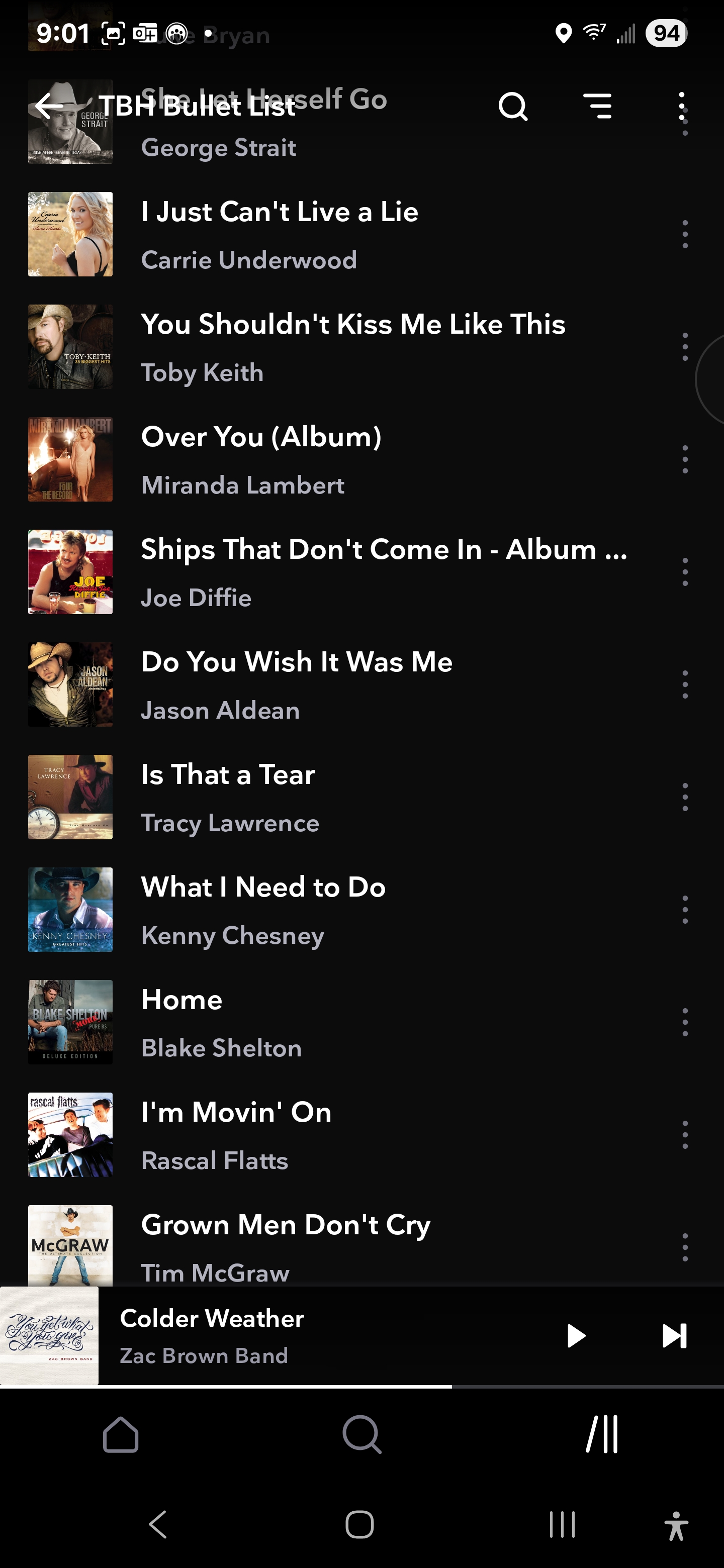Open Colder Weather now playing album art
724x1568 pixels.
pos(49,1336)
